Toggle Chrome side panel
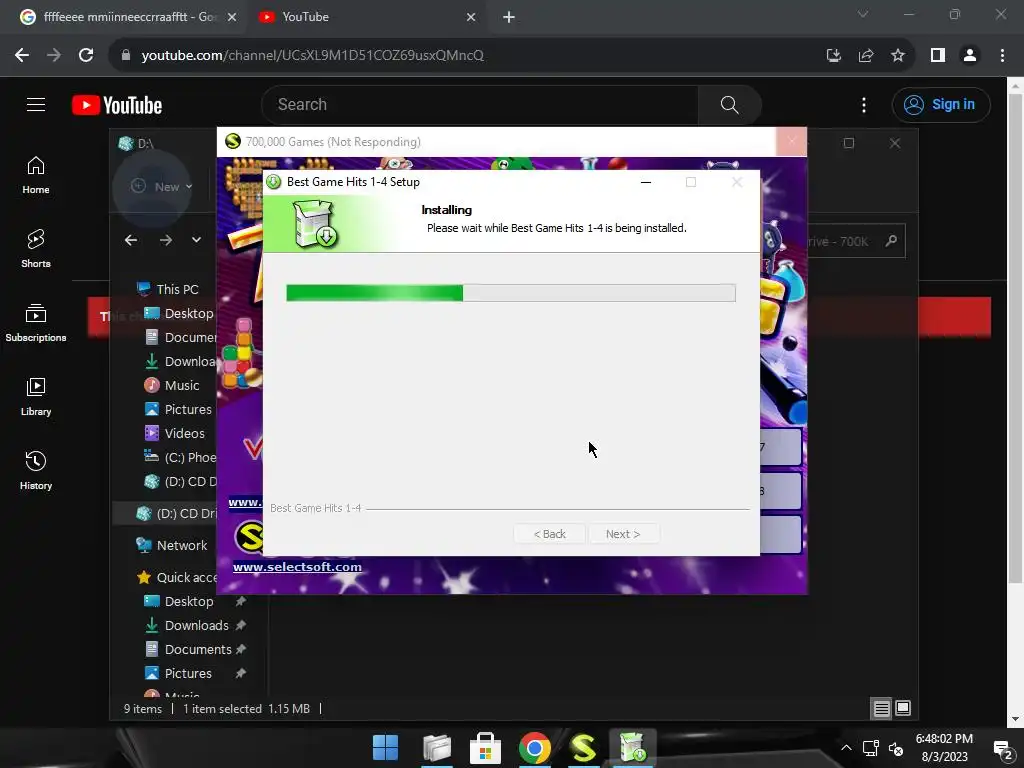1024x768 pixels. pos(938,56)
